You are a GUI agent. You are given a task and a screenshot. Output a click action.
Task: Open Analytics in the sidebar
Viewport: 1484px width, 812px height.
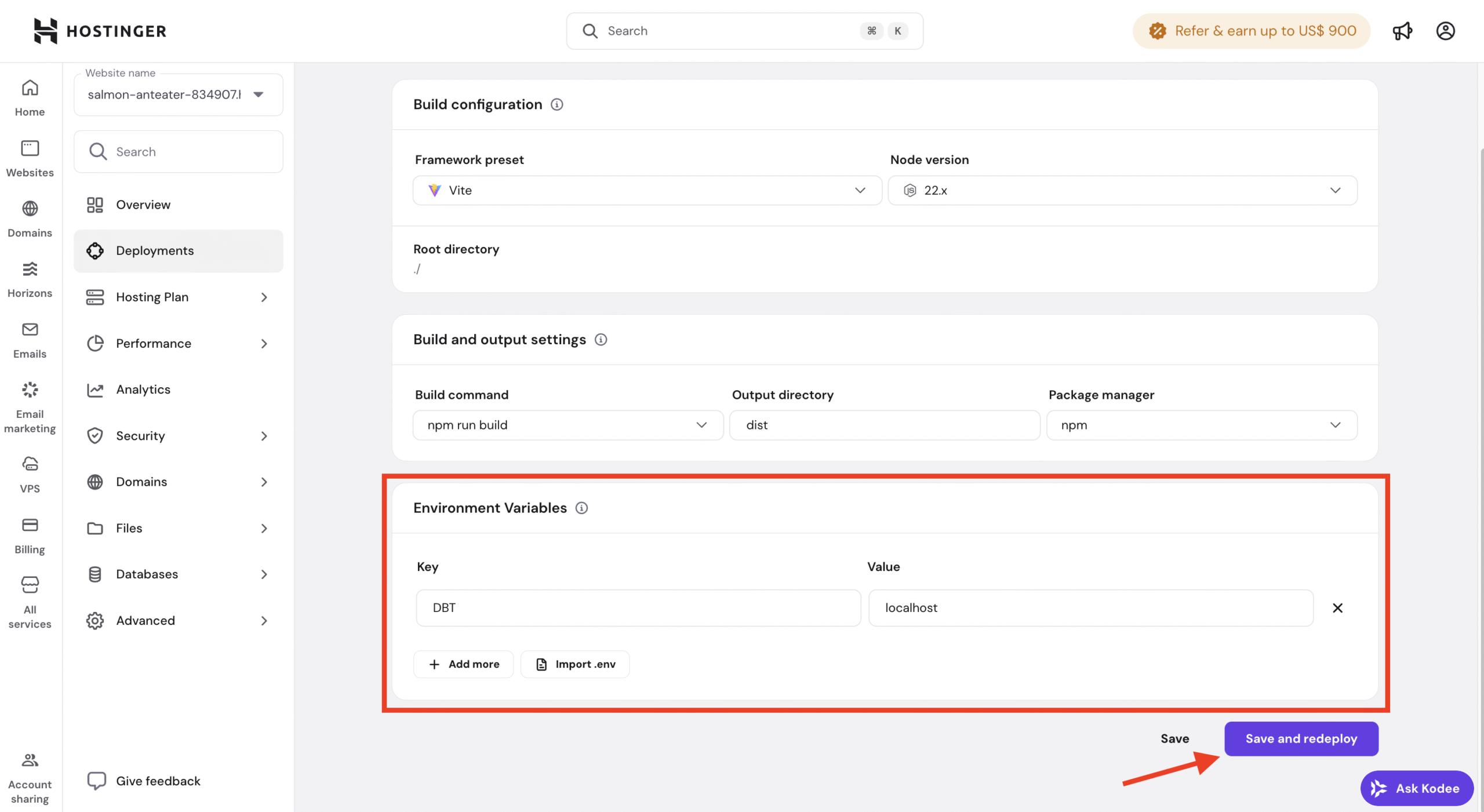coord(143,389)
